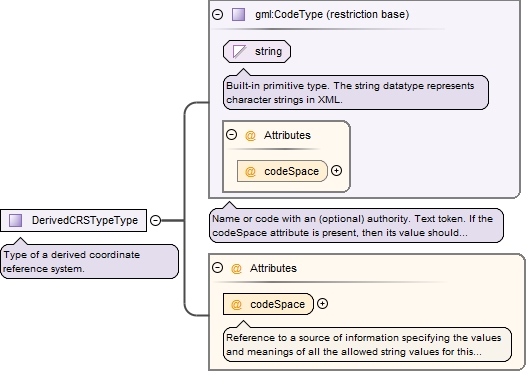Click the @ icon in the upper codeSpace node
This screenshot has height=372, width=527.
[x=250, y=171]
